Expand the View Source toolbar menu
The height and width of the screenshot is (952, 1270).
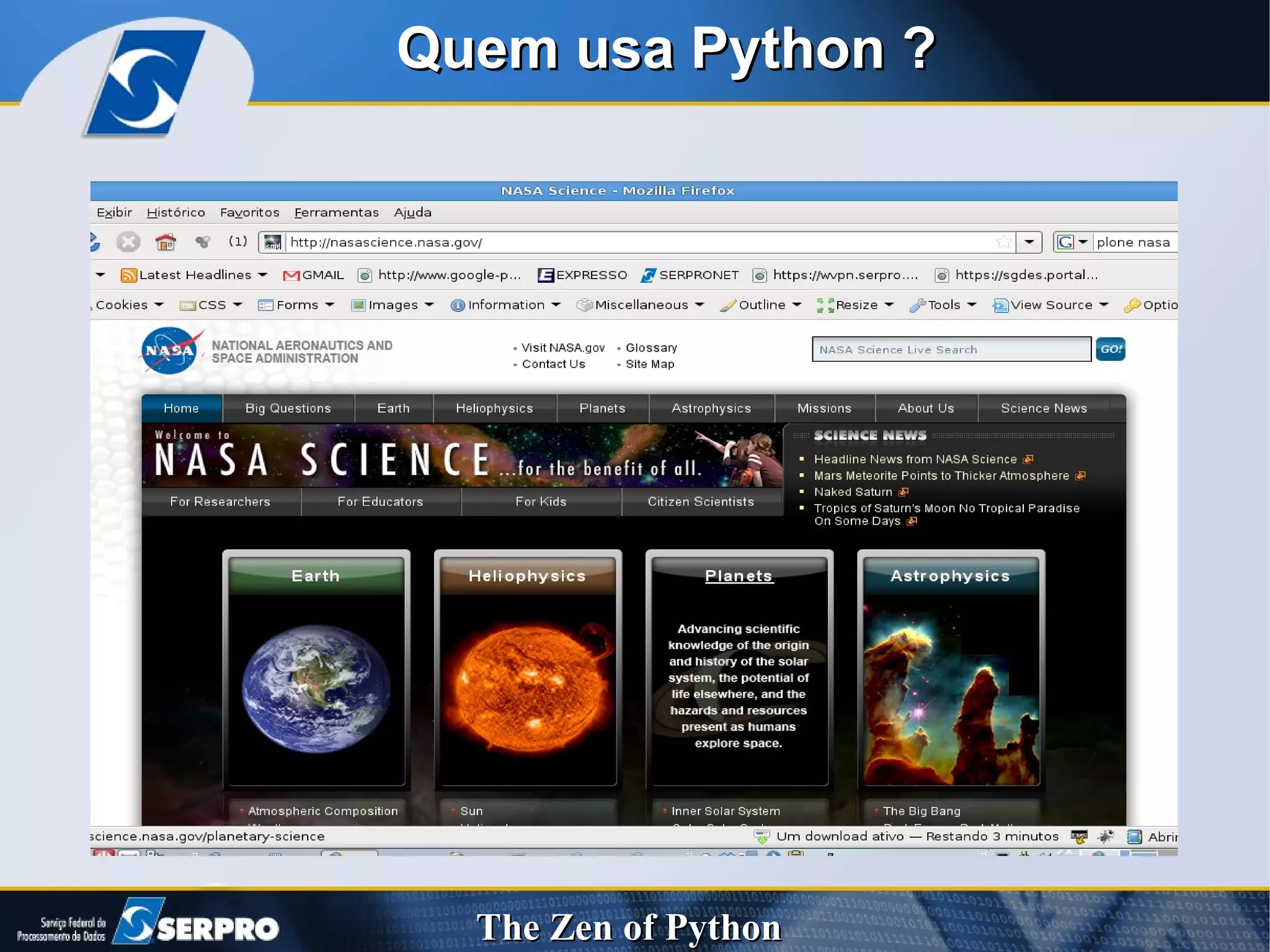pyautogui.click(x=1050, y=305)
